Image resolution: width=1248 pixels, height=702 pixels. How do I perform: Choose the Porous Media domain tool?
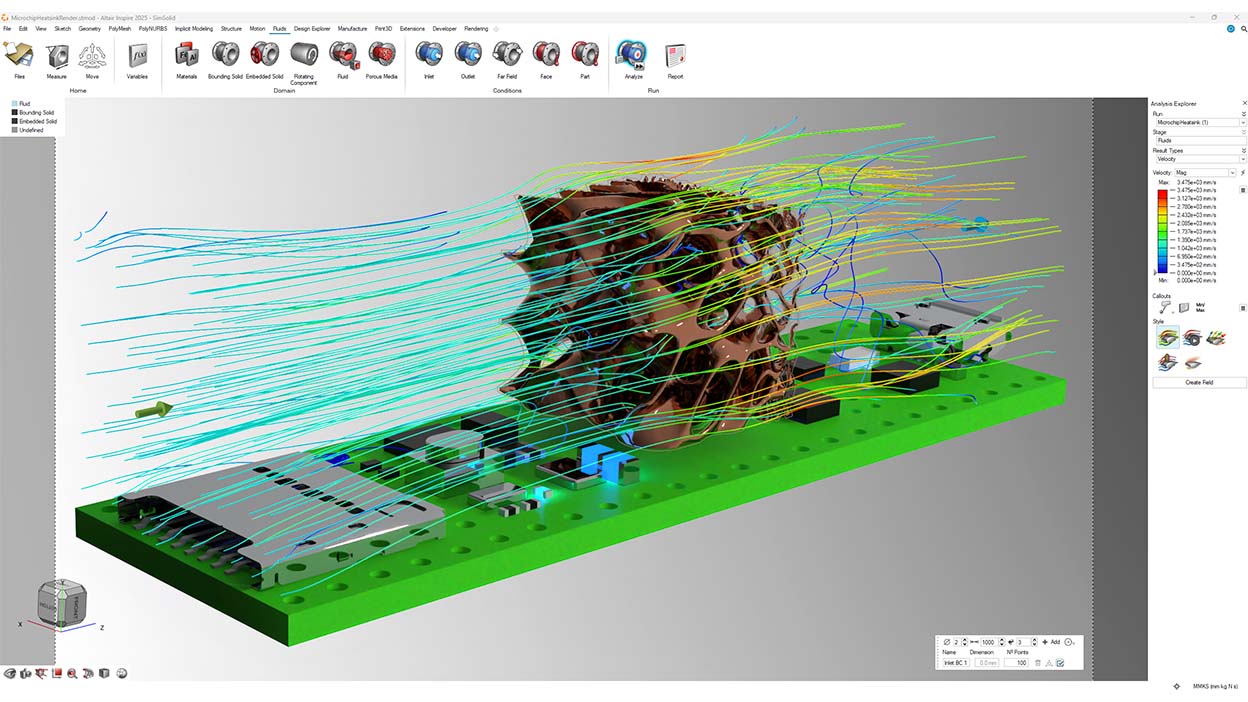(381, 55)
